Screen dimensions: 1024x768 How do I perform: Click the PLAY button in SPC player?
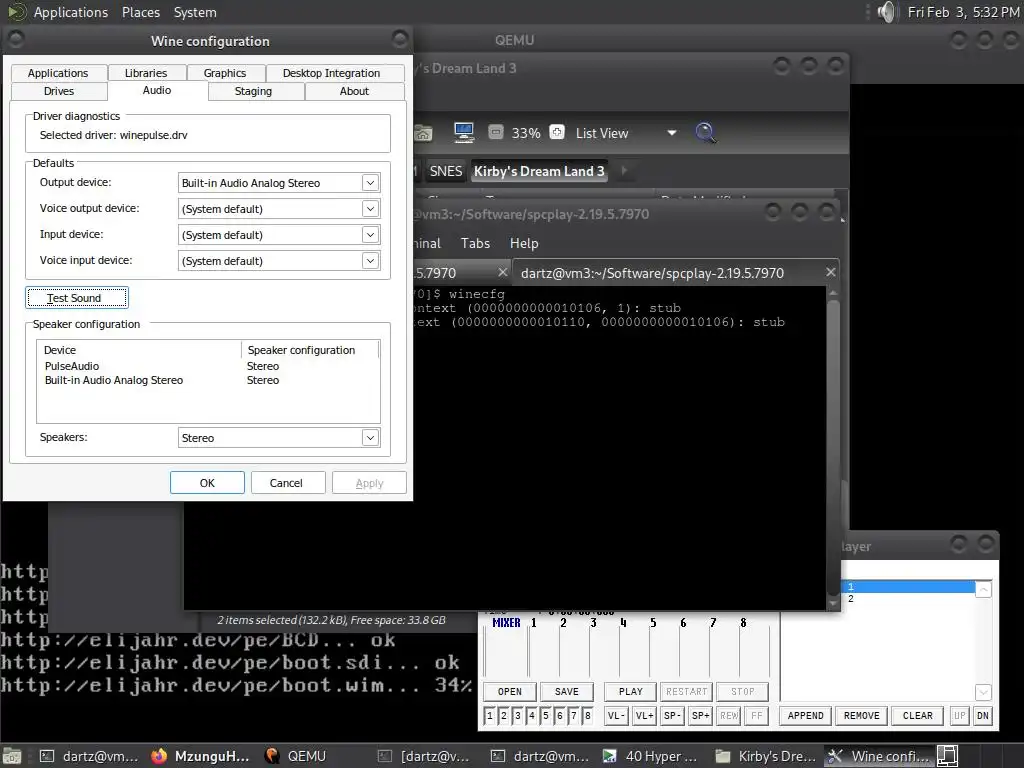click(631, 692)
